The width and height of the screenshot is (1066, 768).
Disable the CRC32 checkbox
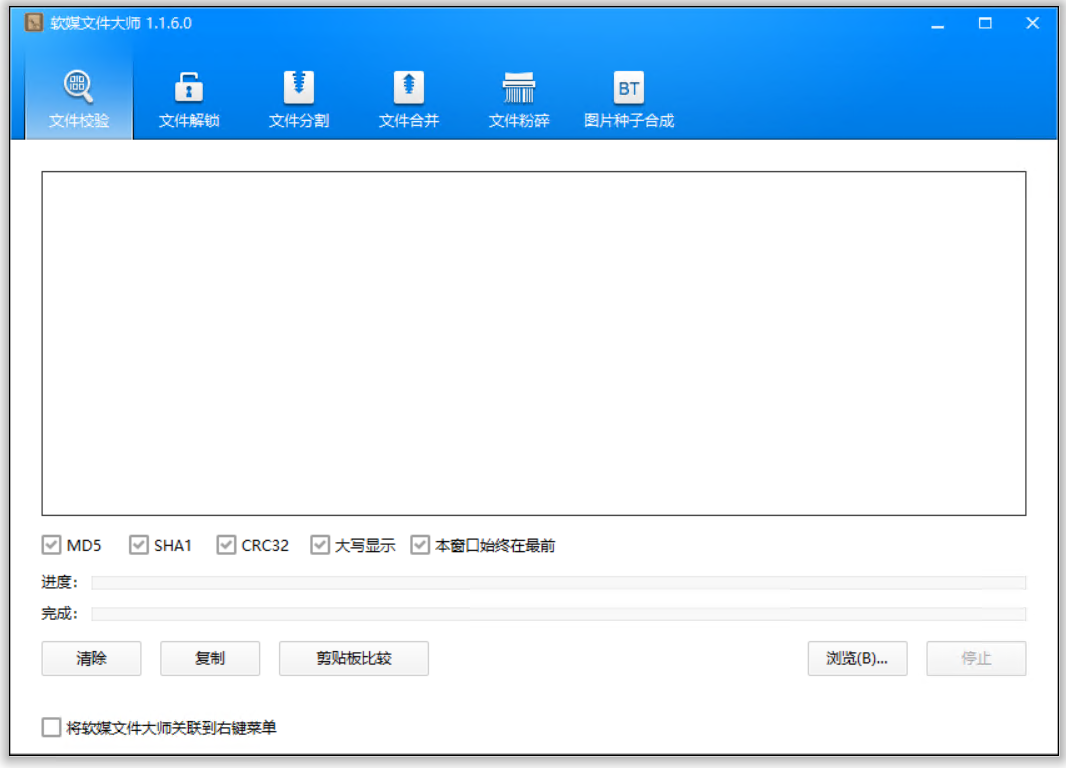pos(226,545)
